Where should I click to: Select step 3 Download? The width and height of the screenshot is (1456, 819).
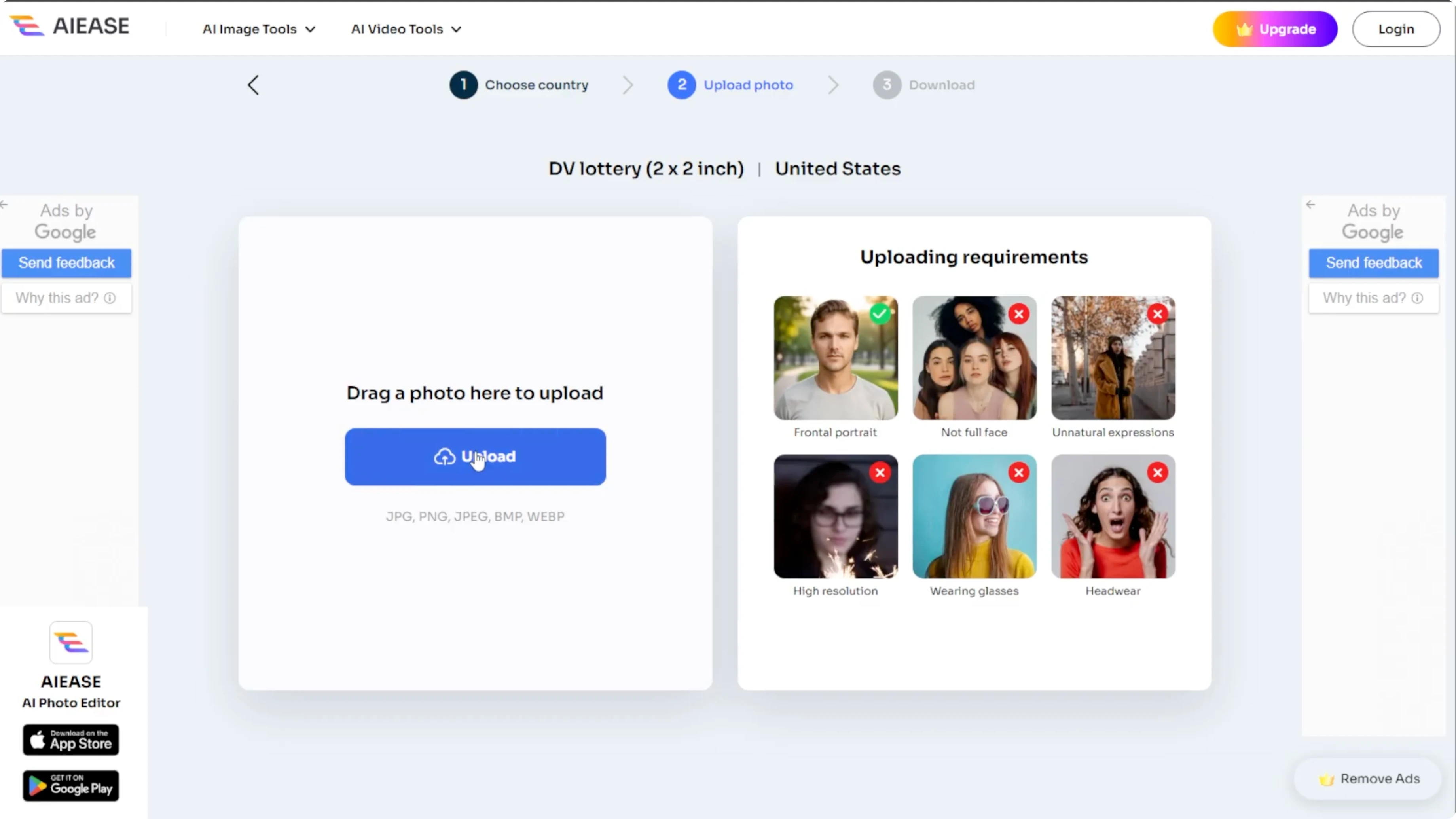point(923,85)
